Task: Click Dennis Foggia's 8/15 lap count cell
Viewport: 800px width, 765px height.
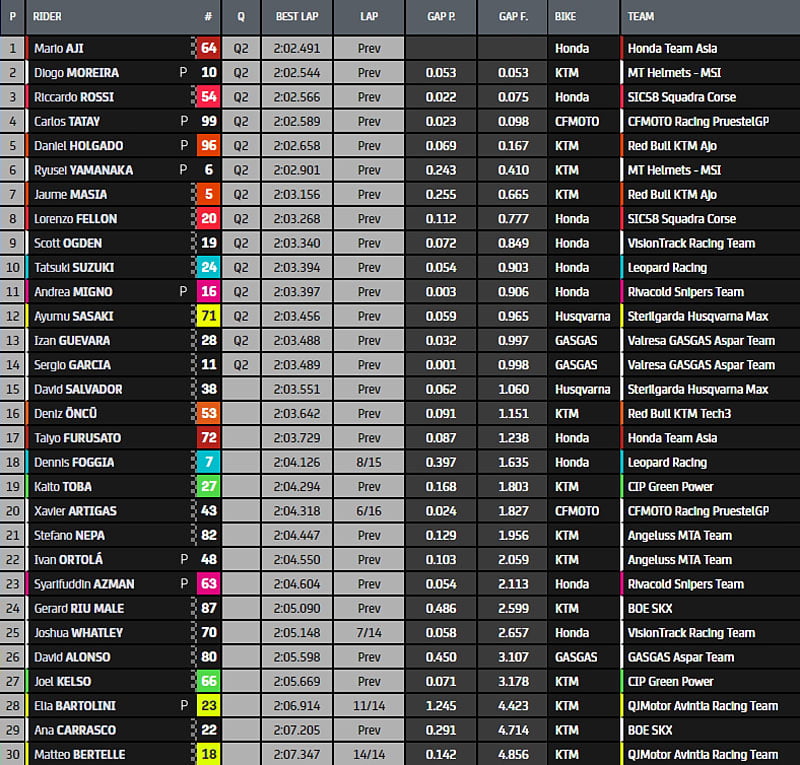Action: pyautogui.click(x=369, y=462)
